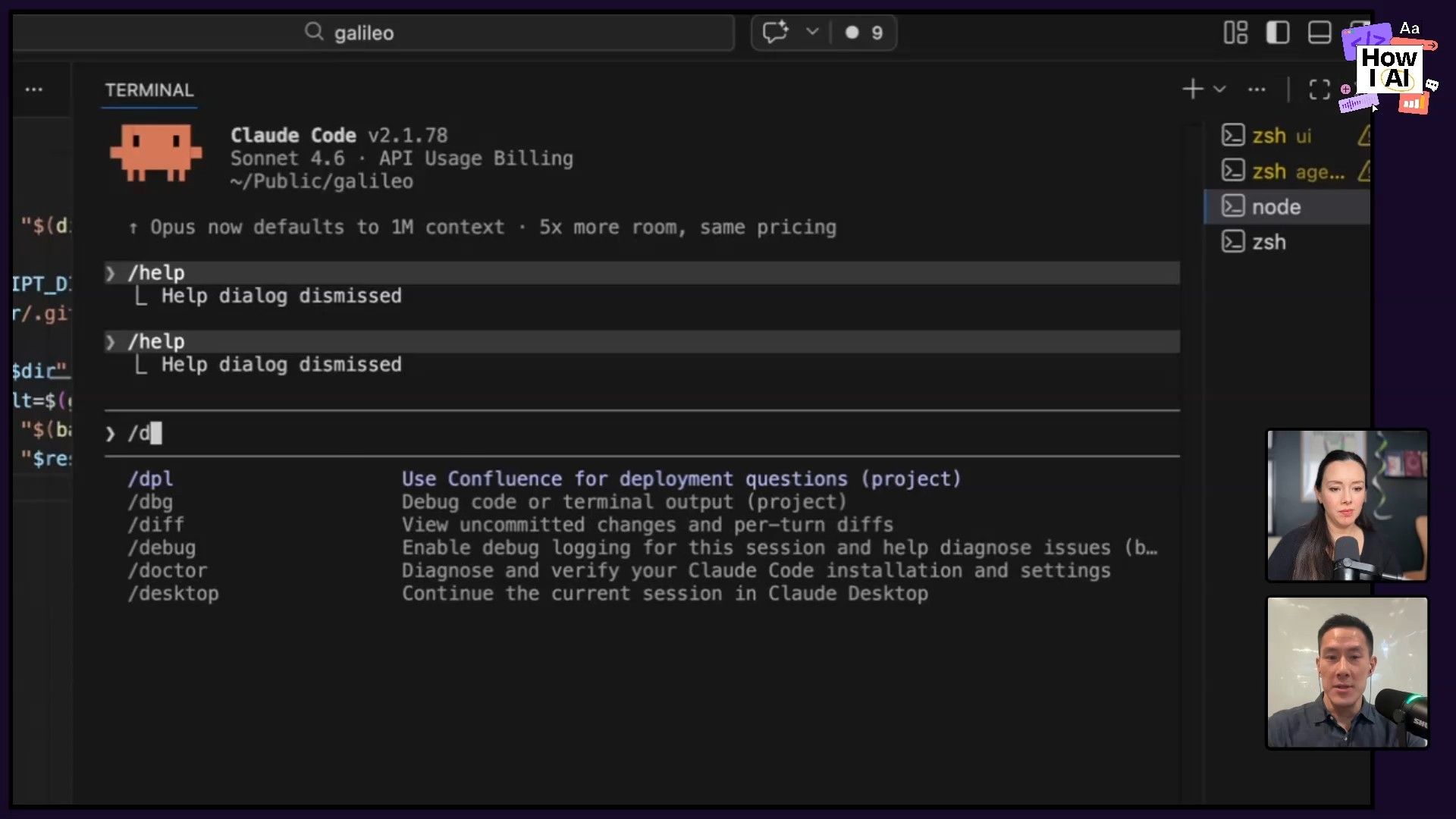Click 'Enable debug logging for this session' description

pos(780,547)
